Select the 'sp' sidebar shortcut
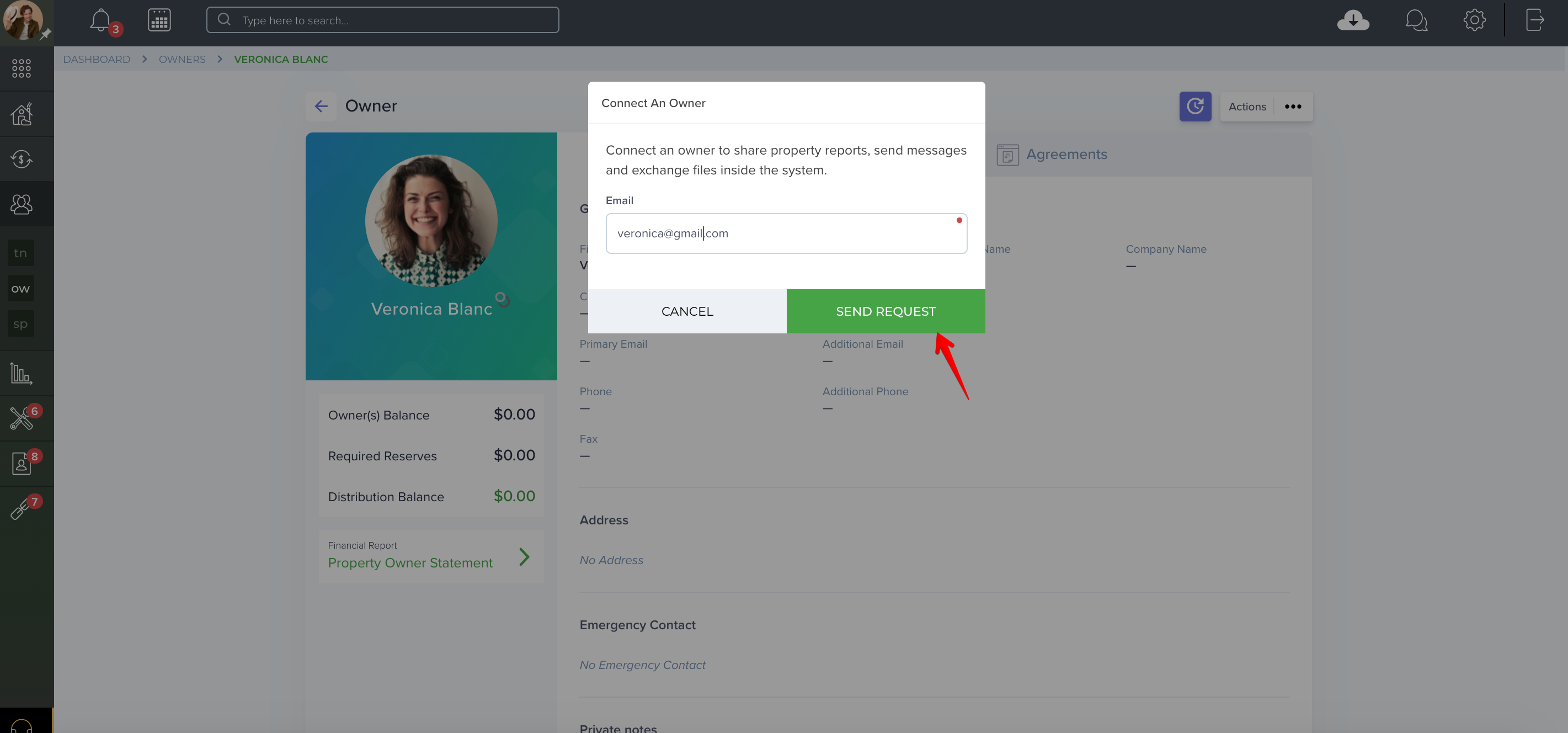The image size is (1568, 733). pyautogui.click(x=21, y=324)
